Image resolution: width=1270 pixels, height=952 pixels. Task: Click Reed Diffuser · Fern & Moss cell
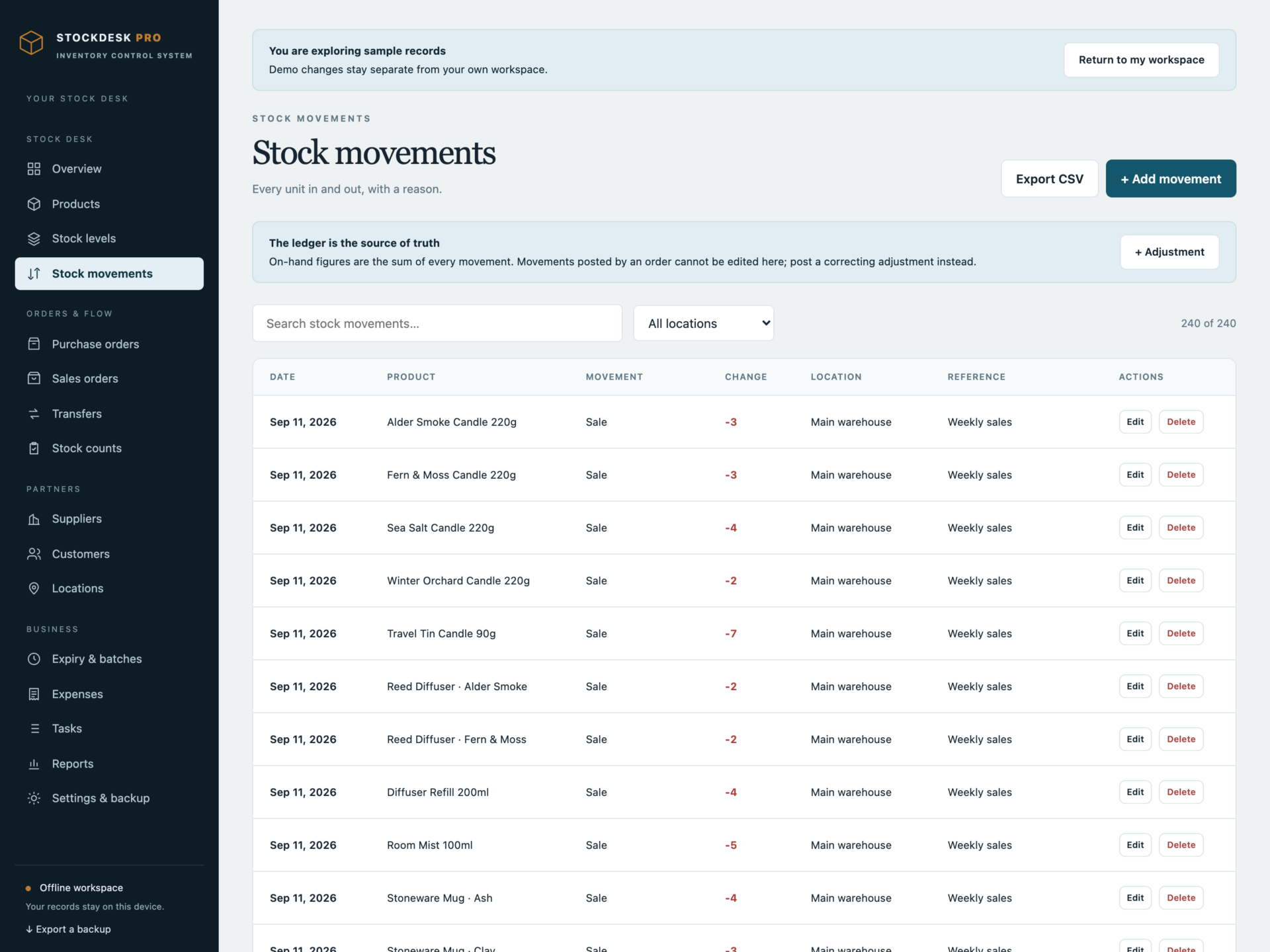[456, 739]
